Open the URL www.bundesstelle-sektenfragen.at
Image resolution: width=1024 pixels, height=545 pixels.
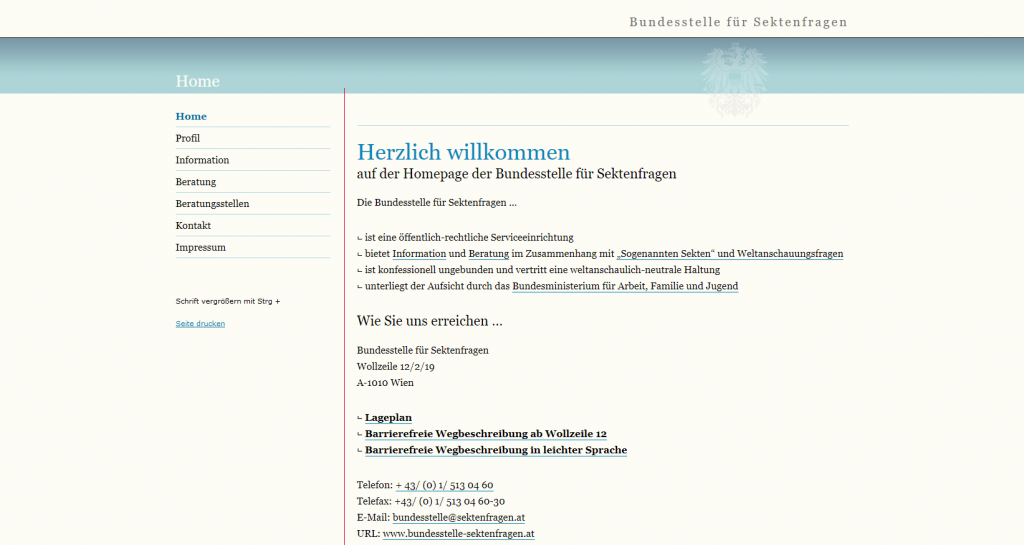[458, 534]
